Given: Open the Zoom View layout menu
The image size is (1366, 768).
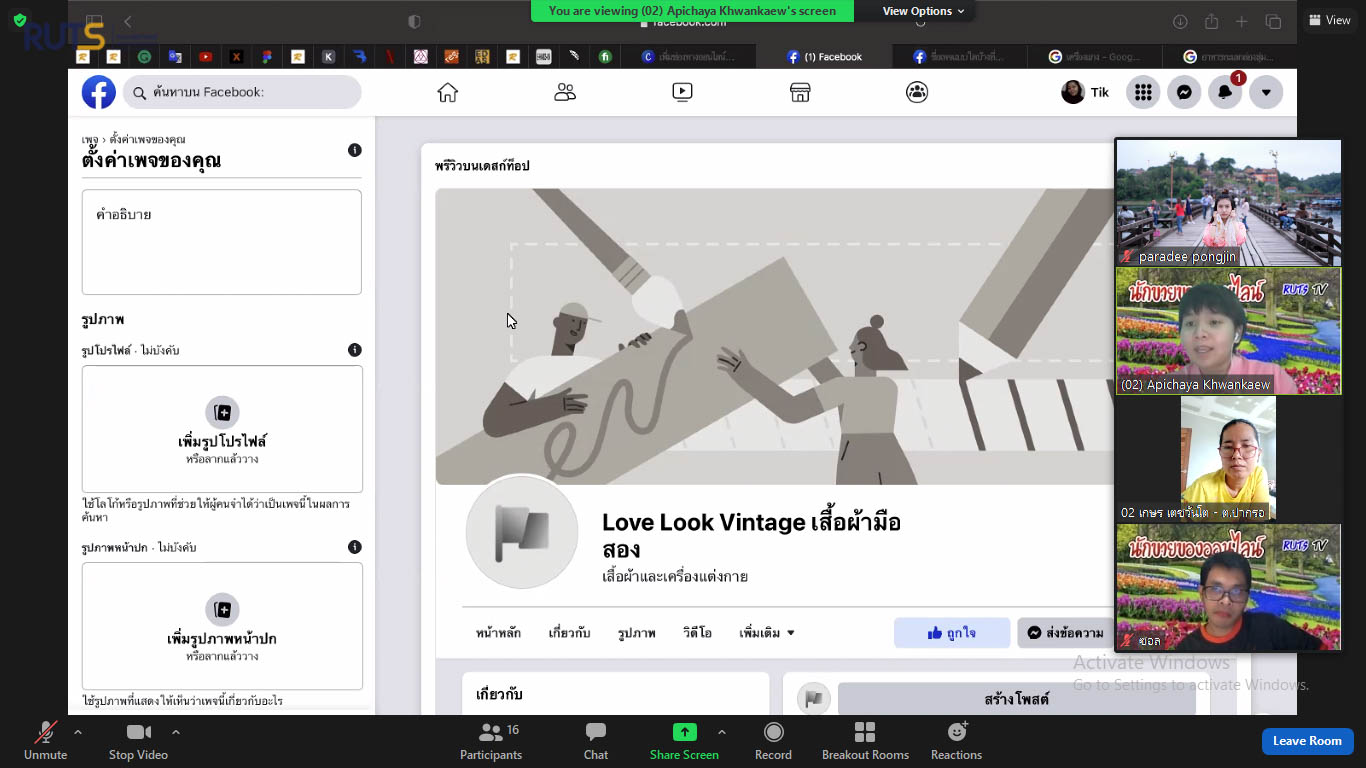Looking at the screenshot, I should click(x=1330, y=20).
